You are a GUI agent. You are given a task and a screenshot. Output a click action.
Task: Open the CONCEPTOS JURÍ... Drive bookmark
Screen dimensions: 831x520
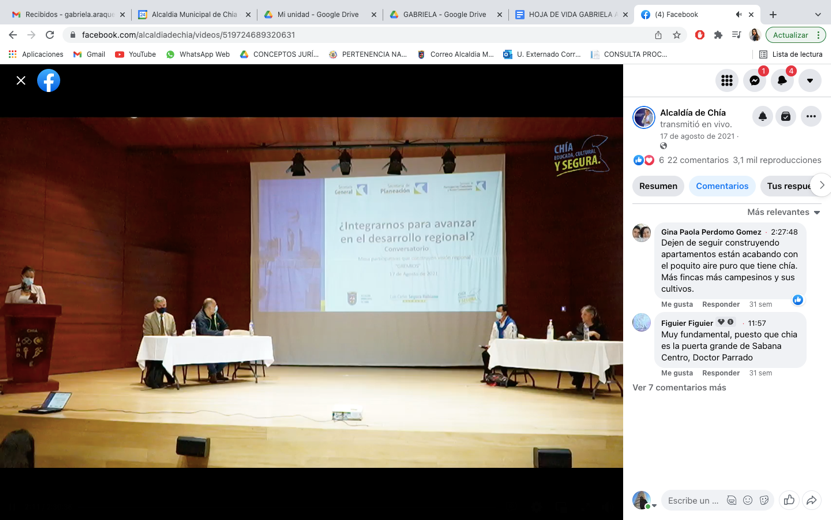pos(279,54)
